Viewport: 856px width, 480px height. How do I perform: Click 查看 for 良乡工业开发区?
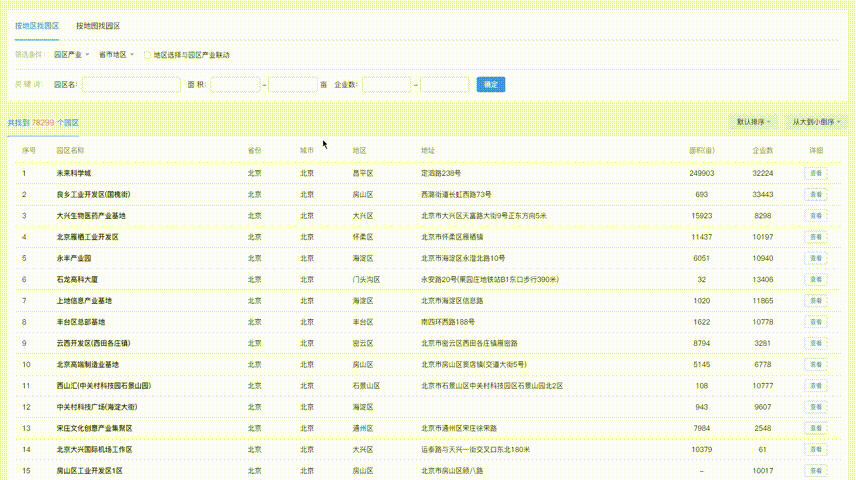tap(816, 194)
